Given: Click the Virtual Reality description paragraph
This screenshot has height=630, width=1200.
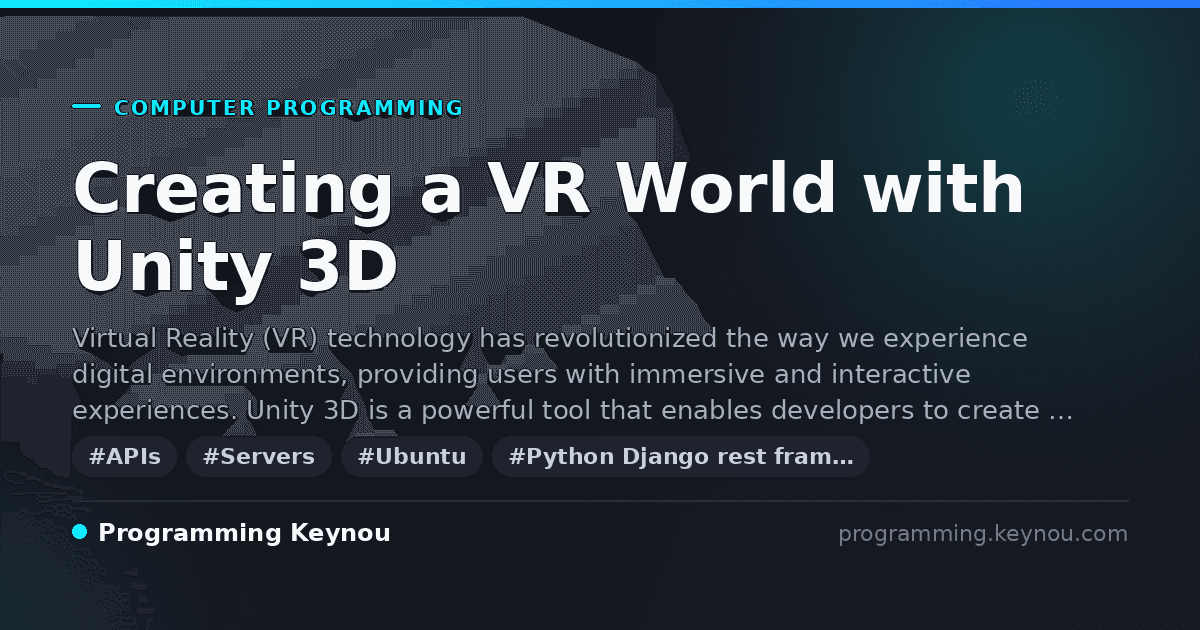Looking at the screenshot, I should pyautogui.click(x=573, y=375).
